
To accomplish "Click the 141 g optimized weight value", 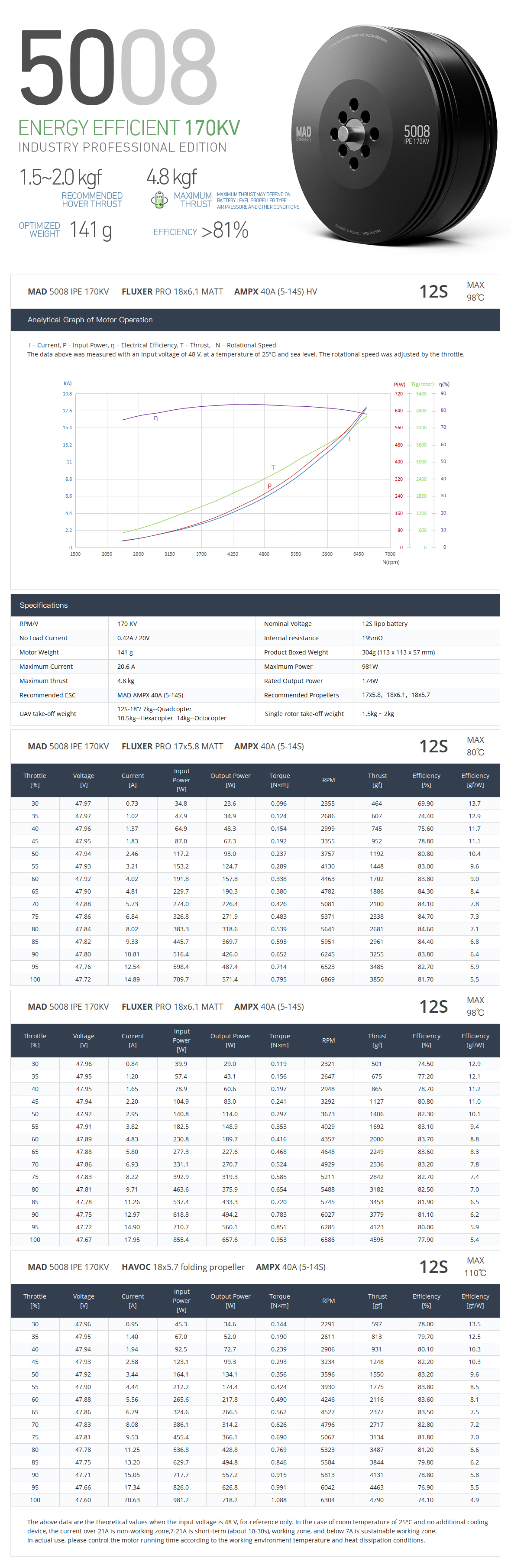I will (91, 230).
